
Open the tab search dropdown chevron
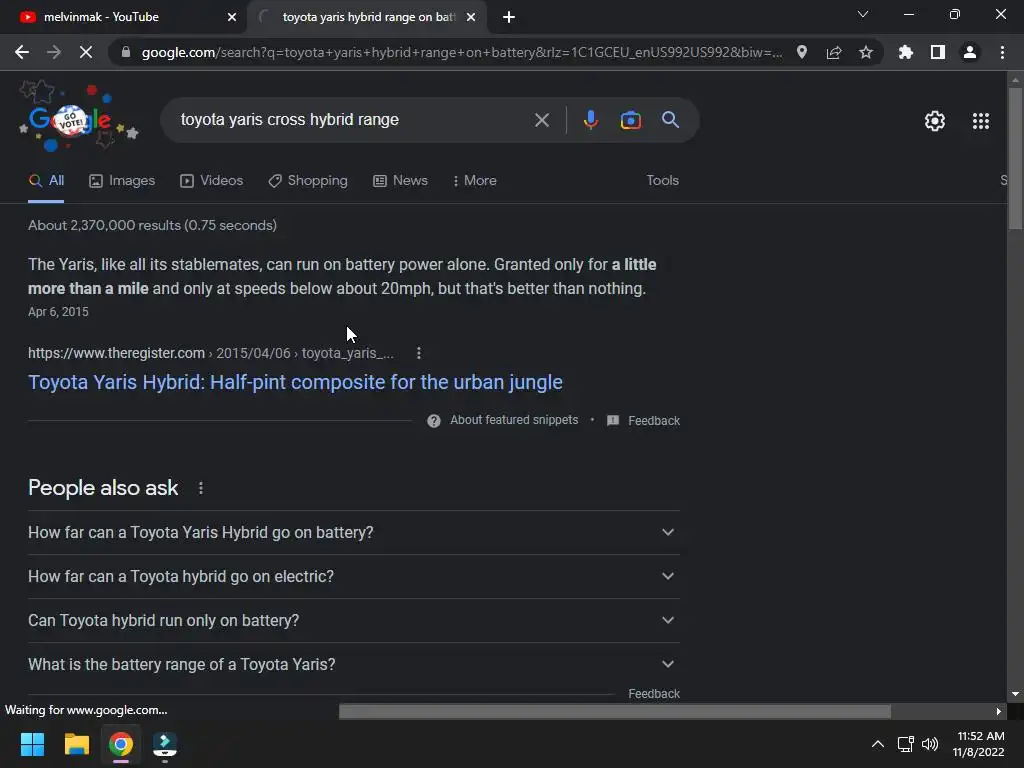863,14
